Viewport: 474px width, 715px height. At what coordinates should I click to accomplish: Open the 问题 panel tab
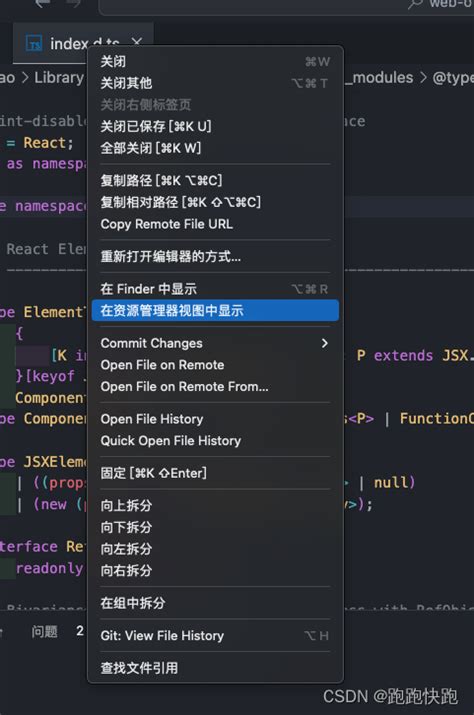[44, 632]
